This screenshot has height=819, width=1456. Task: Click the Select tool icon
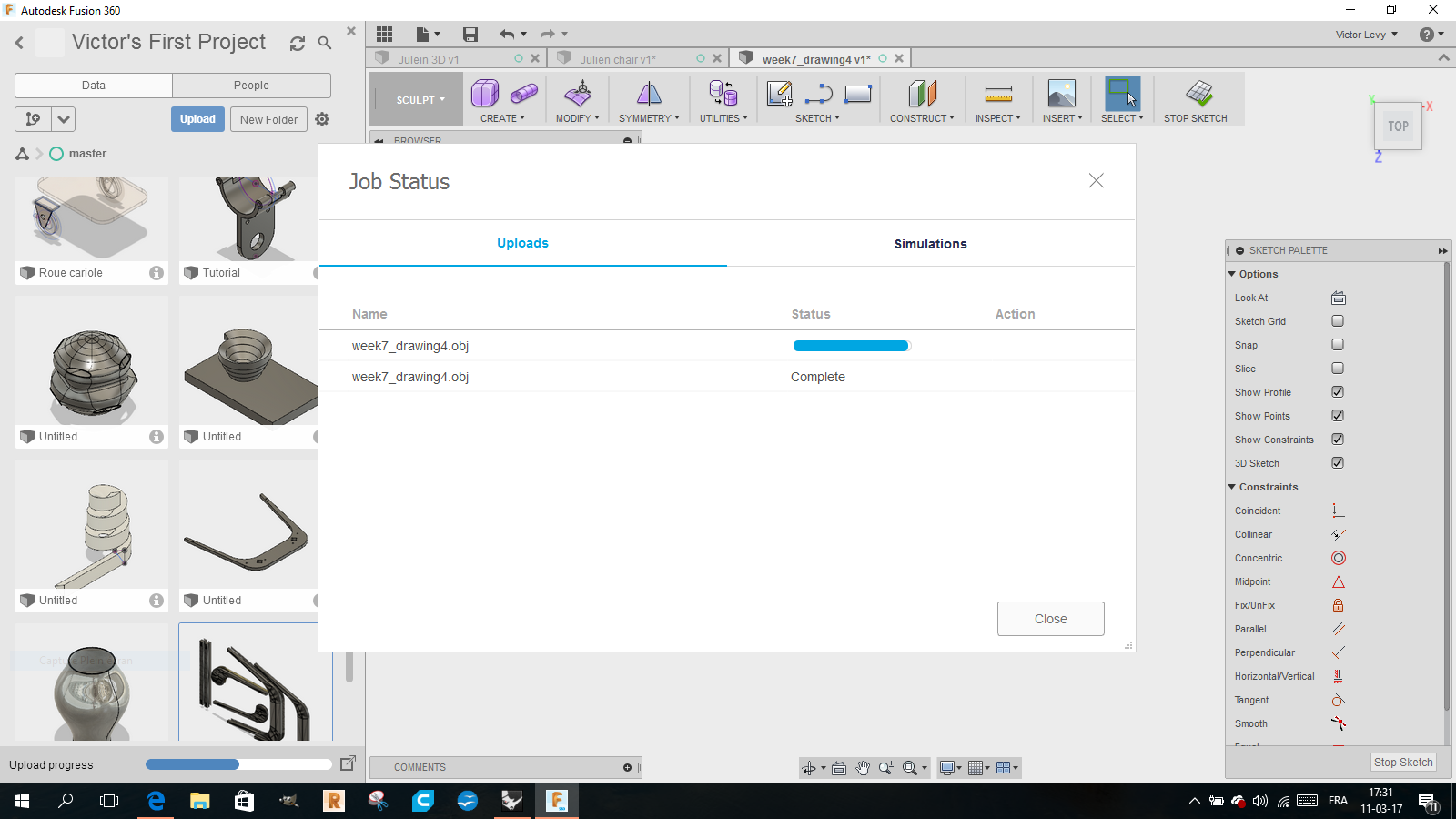(1122, 93)
